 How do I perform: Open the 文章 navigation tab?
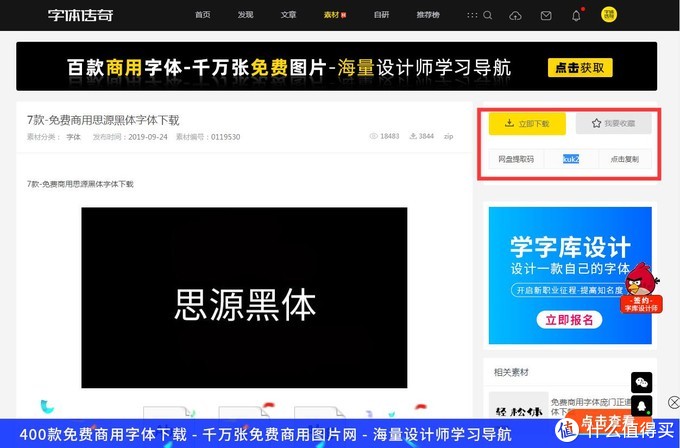288,15
